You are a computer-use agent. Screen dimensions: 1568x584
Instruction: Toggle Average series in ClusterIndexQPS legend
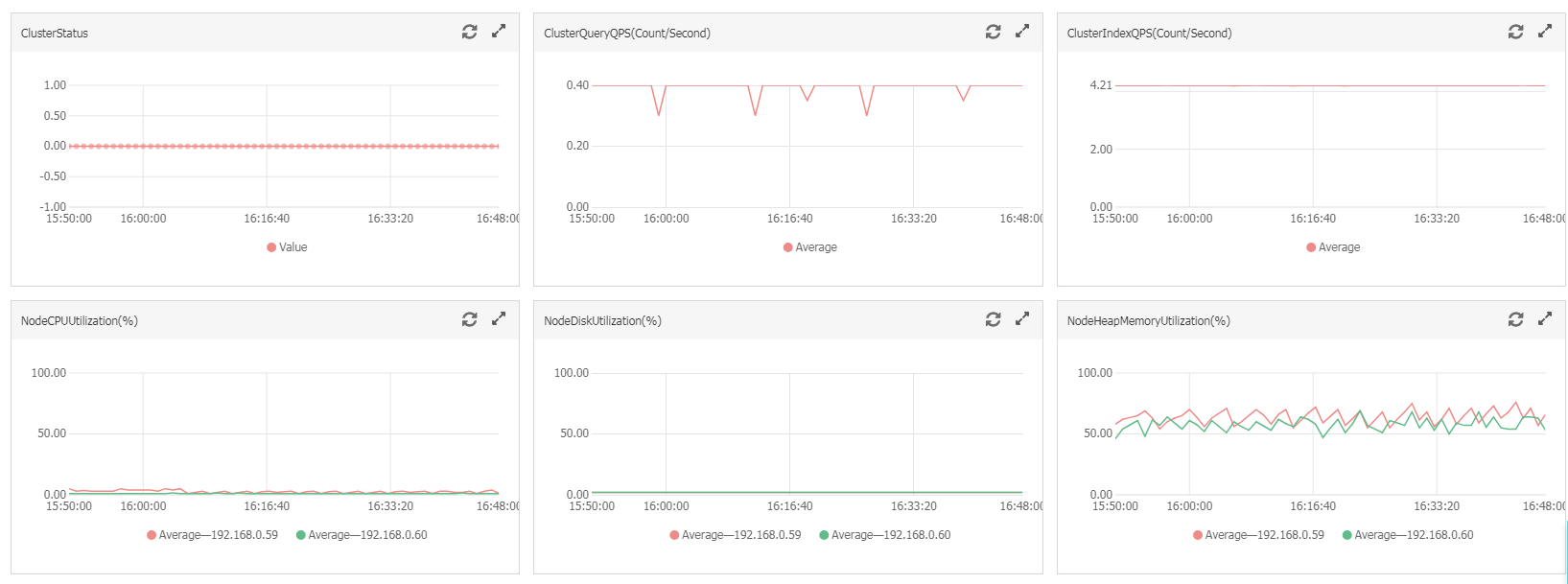(x=1334, y=247)
